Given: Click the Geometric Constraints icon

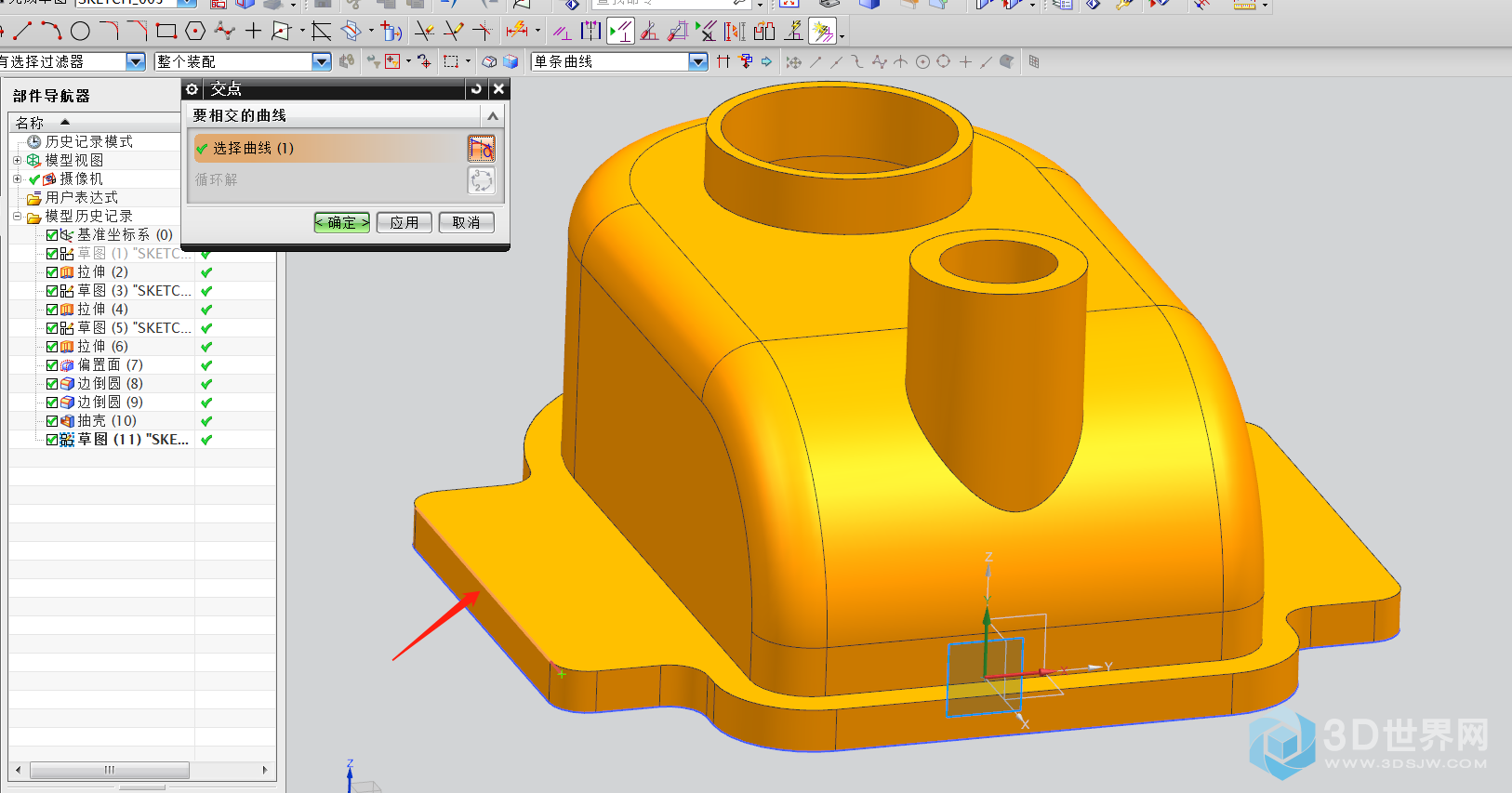Looking at the screenshot, I should [x=563, y=33].
